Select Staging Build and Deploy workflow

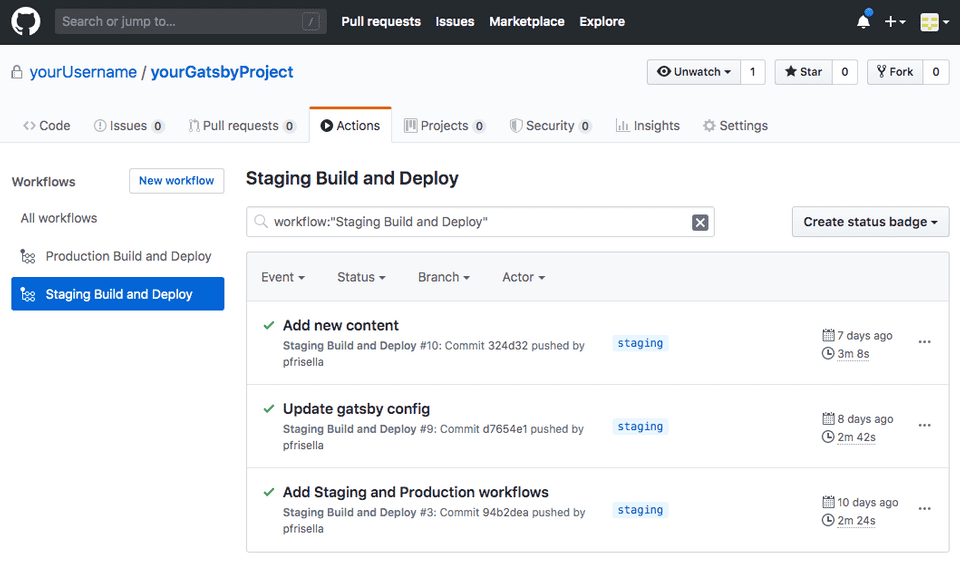pyautogui.click(x=118, y=294)
